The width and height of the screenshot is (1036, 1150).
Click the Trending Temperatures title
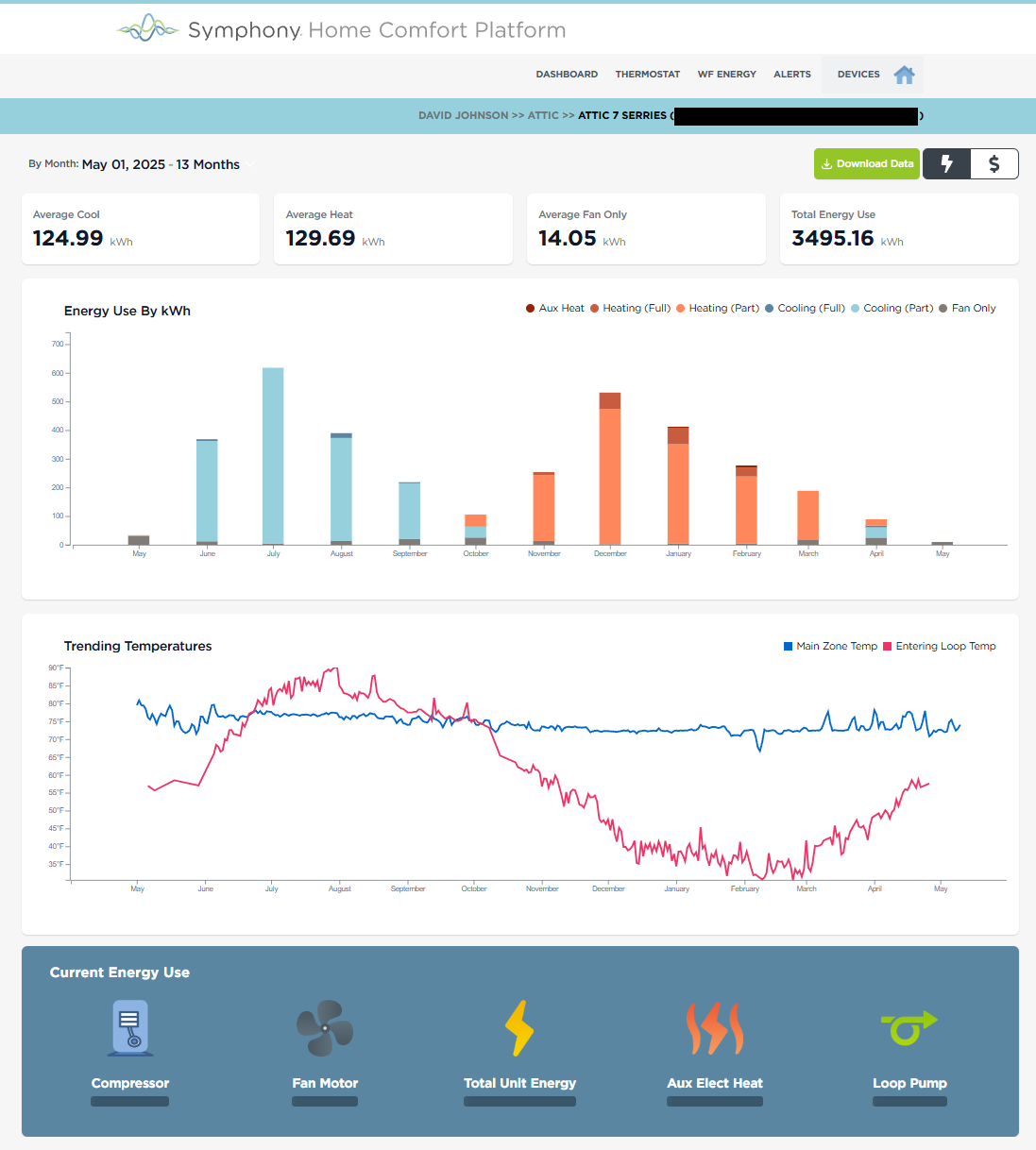138,646
